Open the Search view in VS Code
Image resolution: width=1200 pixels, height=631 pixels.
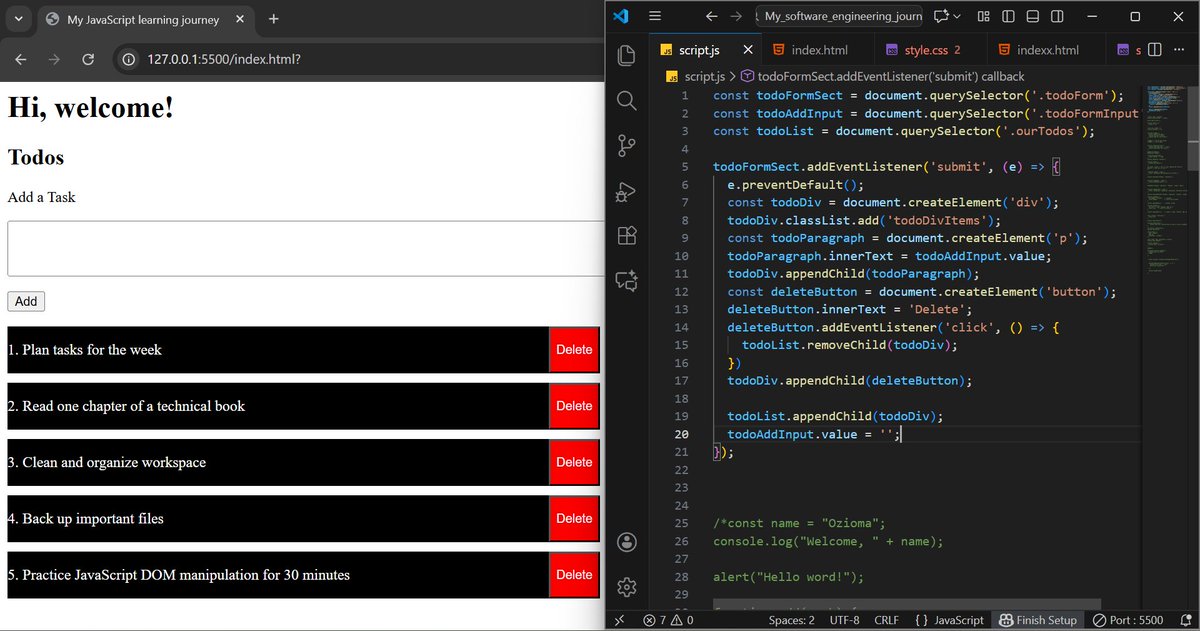627,100
